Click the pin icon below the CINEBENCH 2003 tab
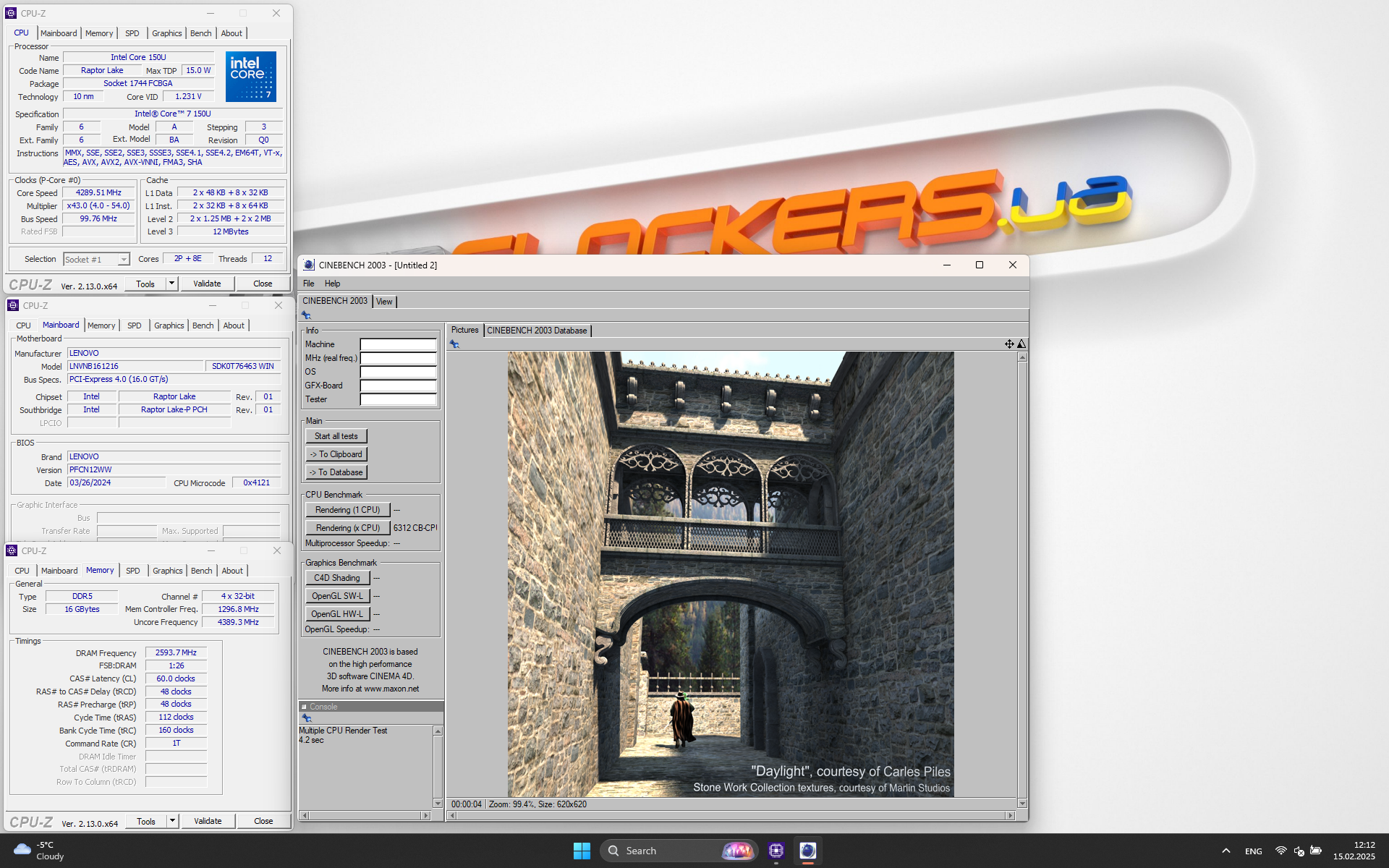 [x=306, y=315]
